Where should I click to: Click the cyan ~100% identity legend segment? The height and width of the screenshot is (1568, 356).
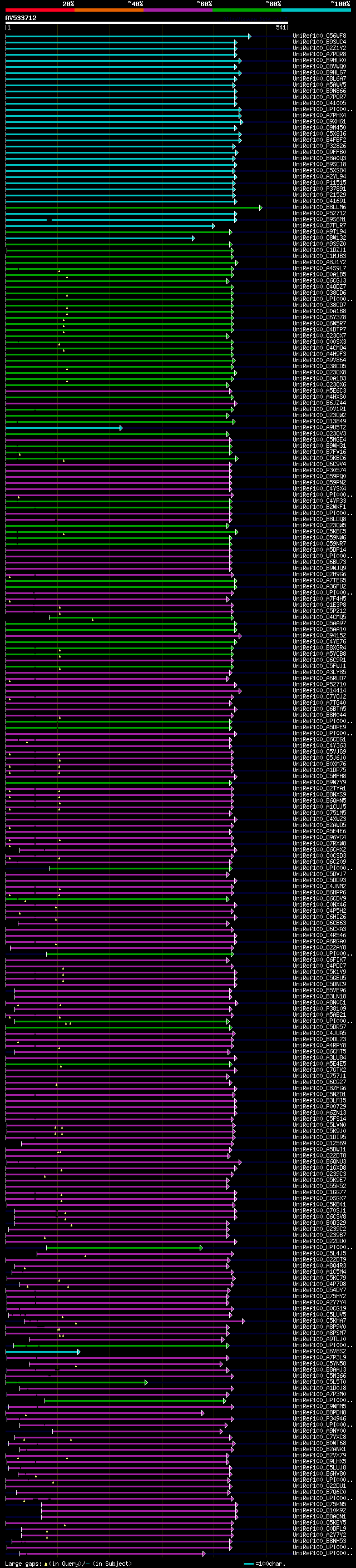pyautogui.click(x=316, y=10)
